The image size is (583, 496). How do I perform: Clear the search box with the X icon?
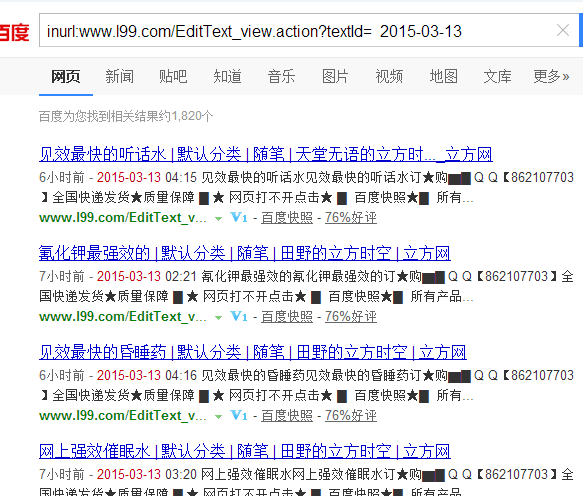pyautogui.click(x=563, y=30)
